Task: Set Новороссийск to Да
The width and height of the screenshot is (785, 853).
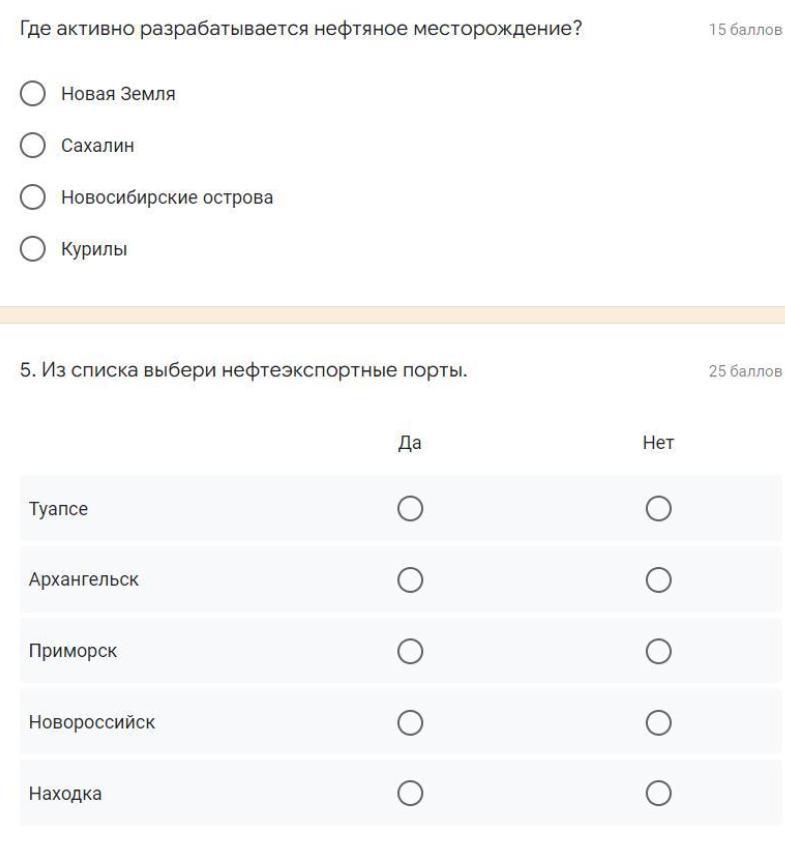Action: (409, 722)
